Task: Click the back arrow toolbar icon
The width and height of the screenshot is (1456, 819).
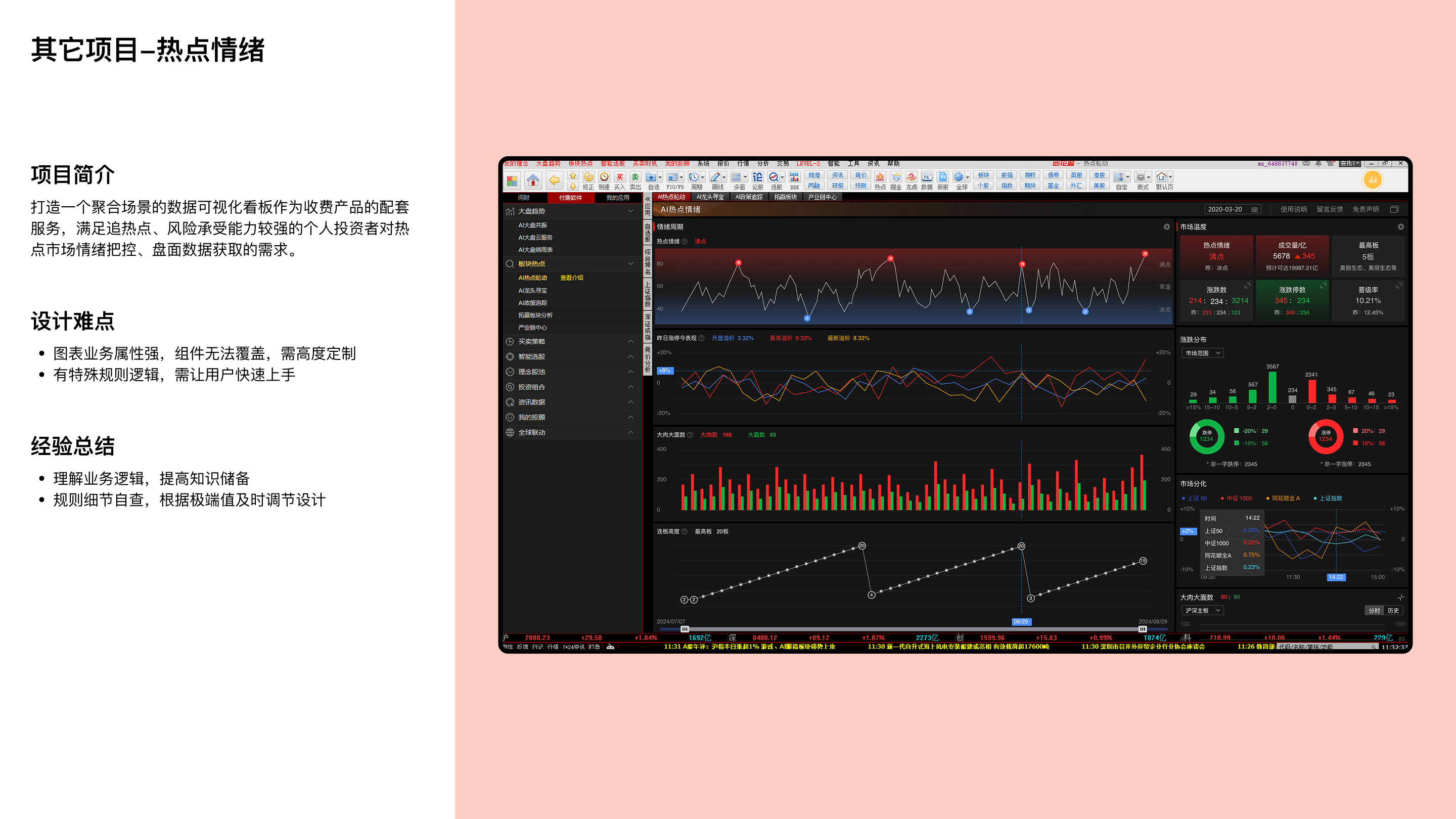Action: [x=555, y=180]
